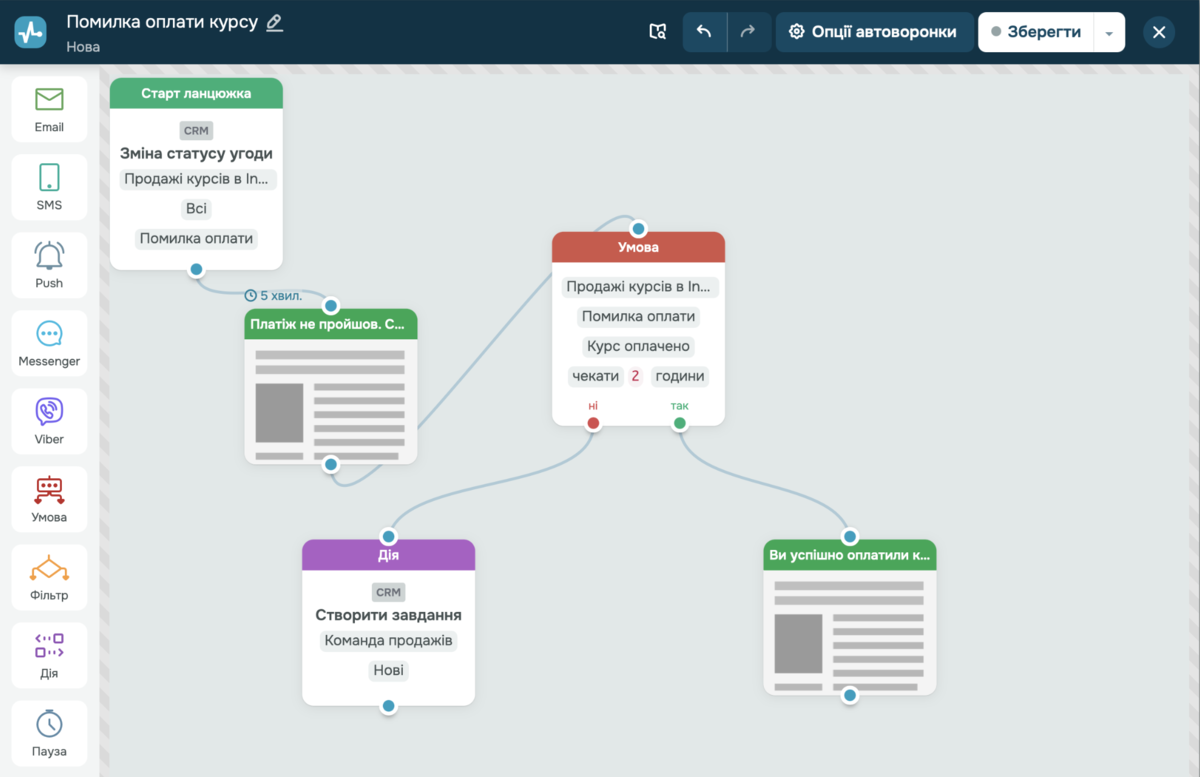
Task: Select the Умова block in the sidebar
Action: (49, 499)
